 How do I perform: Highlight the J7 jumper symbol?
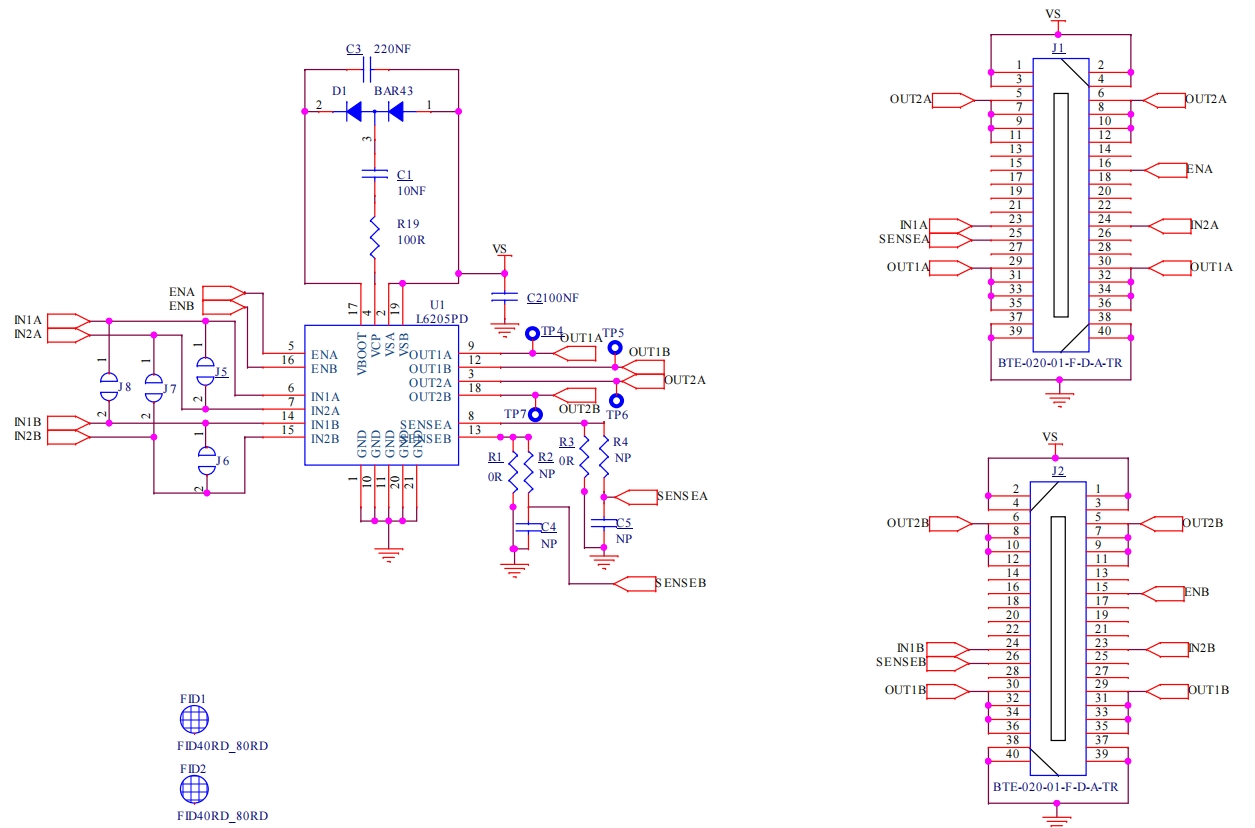click(153, 385)
